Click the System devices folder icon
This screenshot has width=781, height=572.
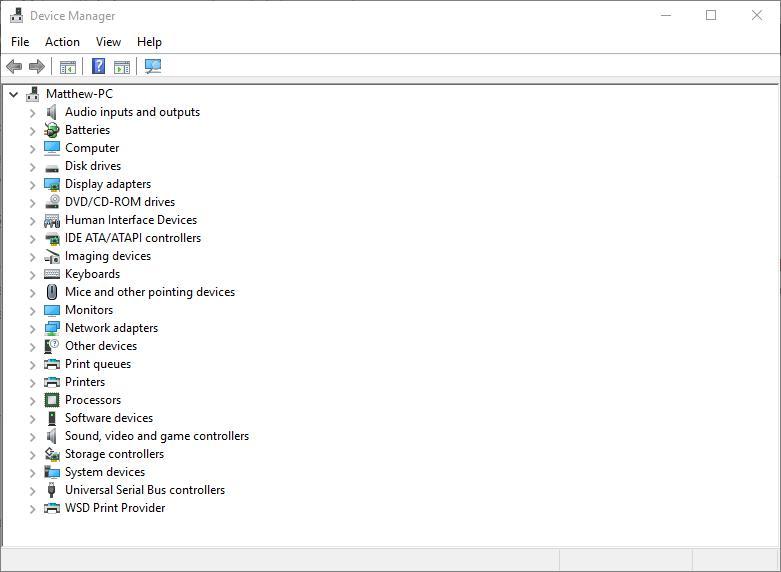coord(52,472)
